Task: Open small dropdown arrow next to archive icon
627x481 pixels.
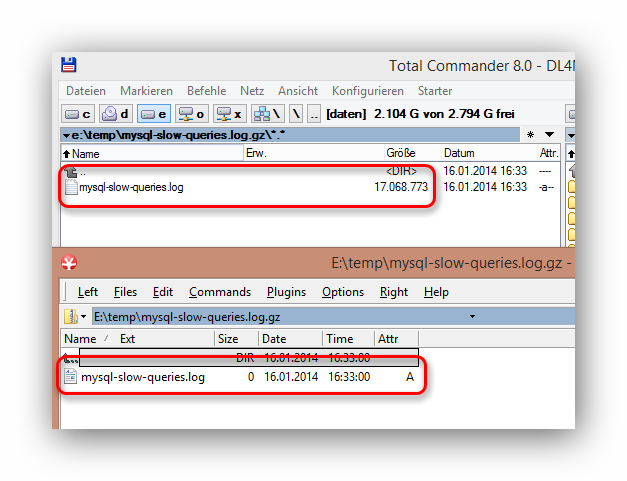Action: pyautogui.click(x=83, y=317)
